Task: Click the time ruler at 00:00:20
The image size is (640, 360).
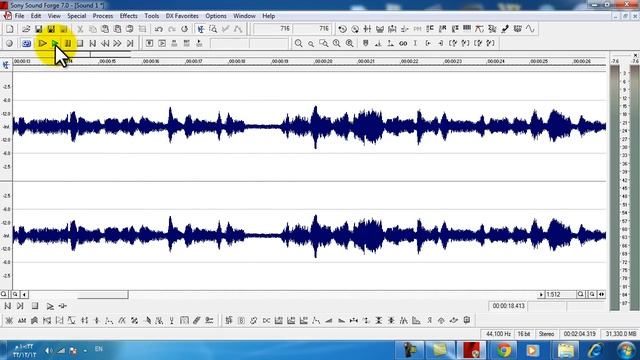Action: click(323, 61)
